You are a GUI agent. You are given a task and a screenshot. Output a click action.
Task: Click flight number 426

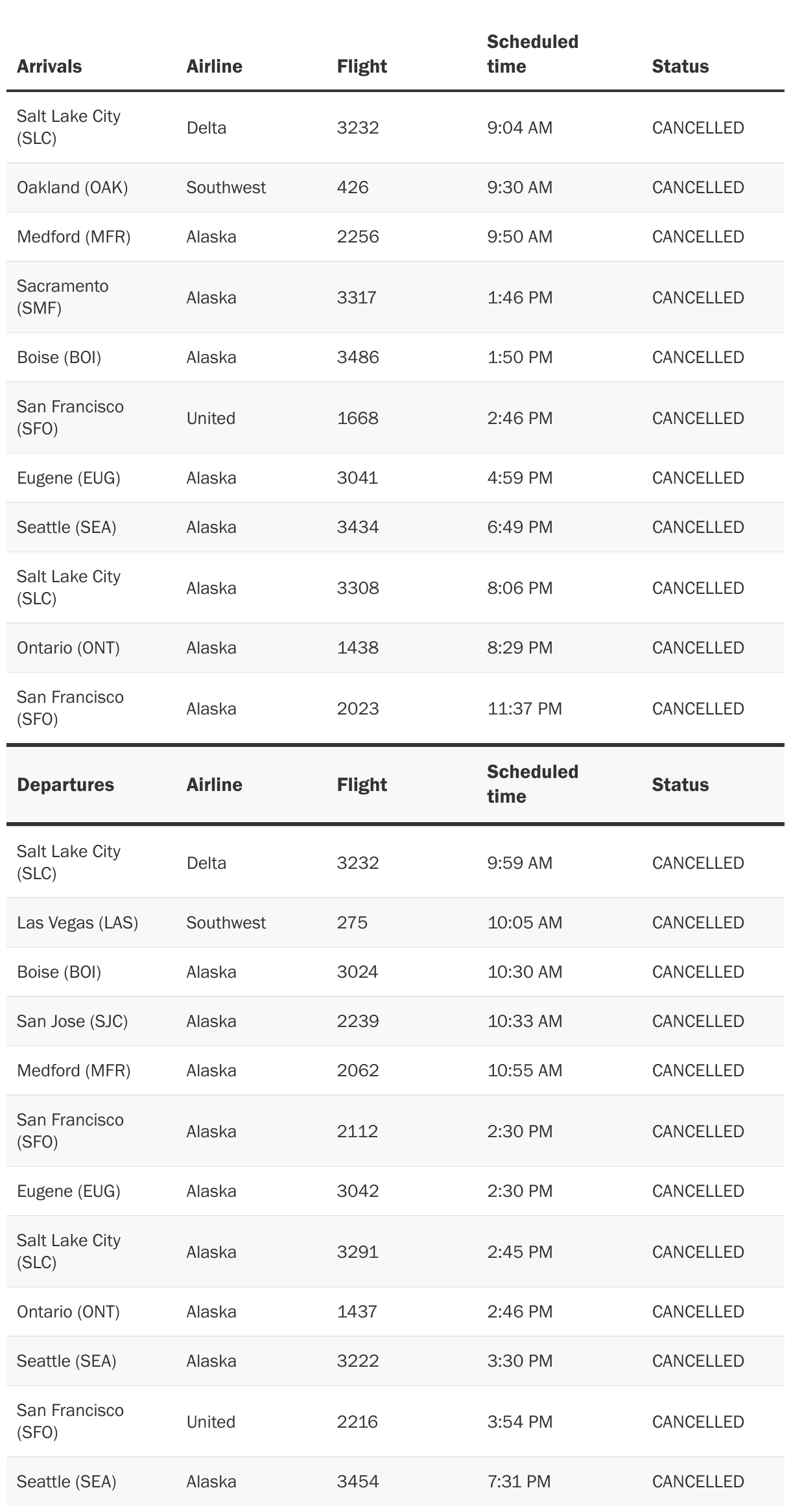click(353, 187)
